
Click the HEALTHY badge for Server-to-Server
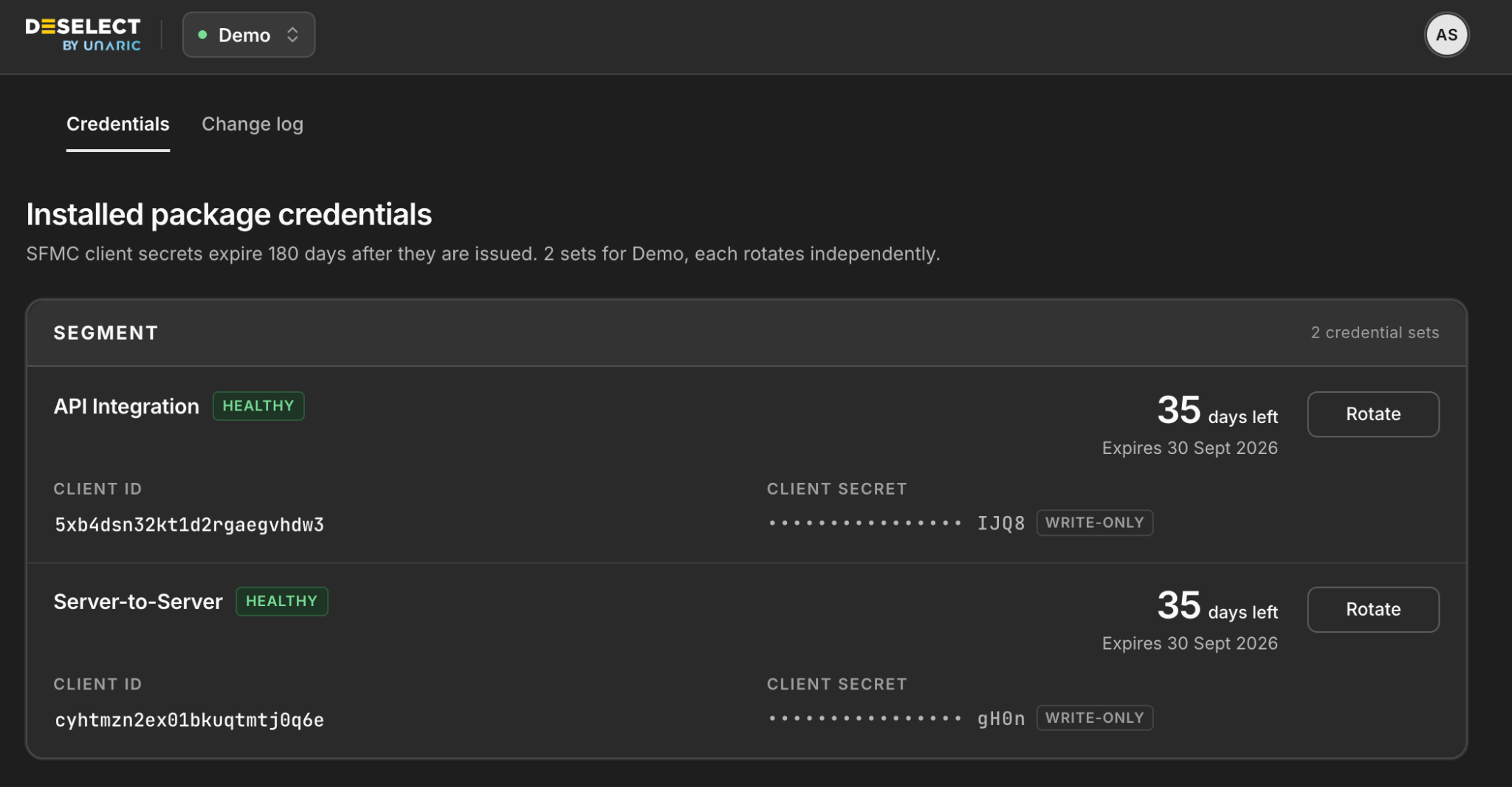tap(282, 601)
